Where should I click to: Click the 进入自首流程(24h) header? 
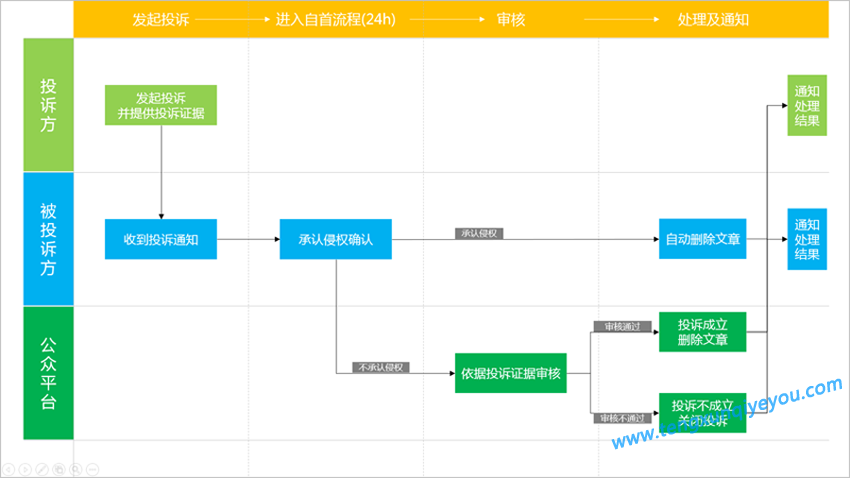(336, 20)
